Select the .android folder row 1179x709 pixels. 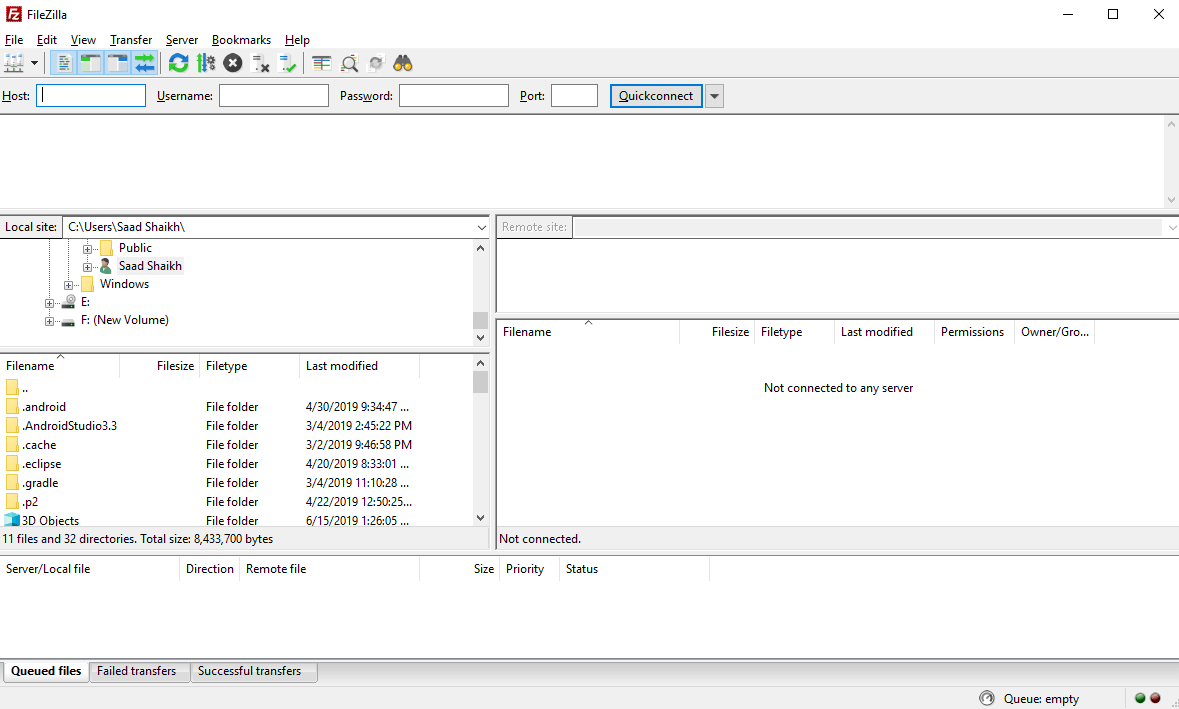(236, 407)
